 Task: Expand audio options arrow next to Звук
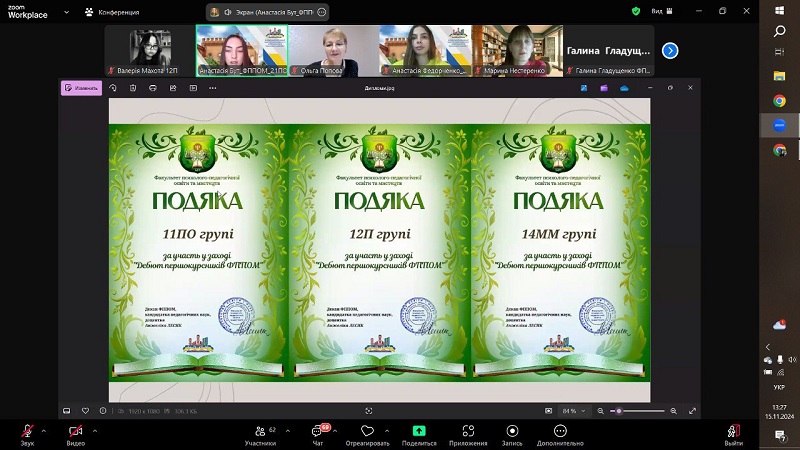click(x=43, y=431)
